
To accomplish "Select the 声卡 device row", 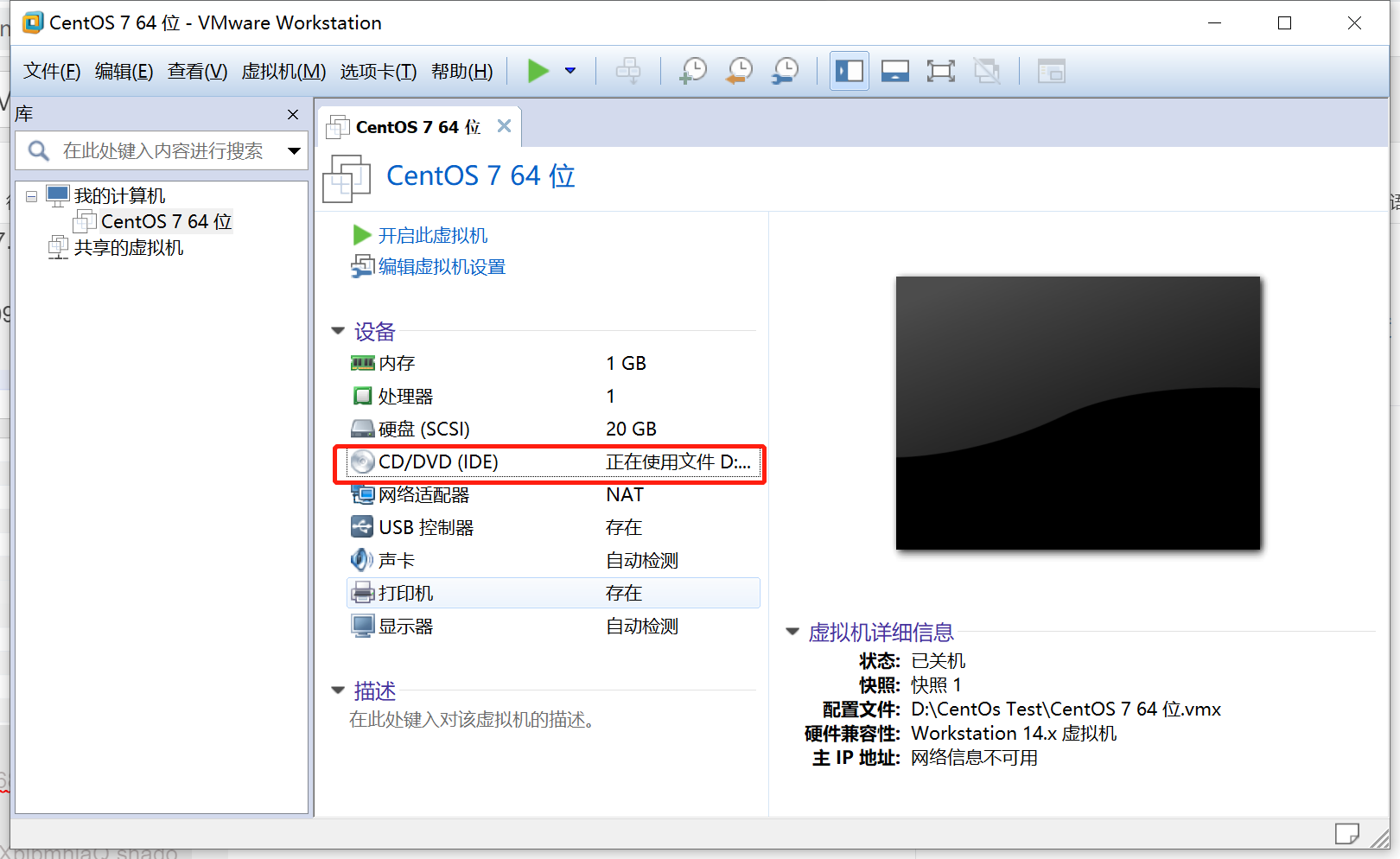I will 553,561.
